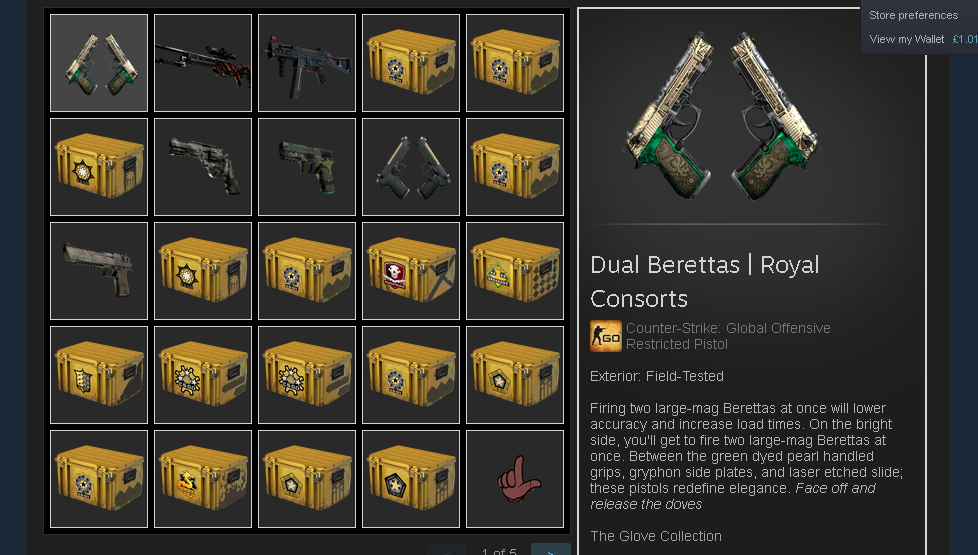
Task: Go to next inventory page
Action: tap(550, 550)
